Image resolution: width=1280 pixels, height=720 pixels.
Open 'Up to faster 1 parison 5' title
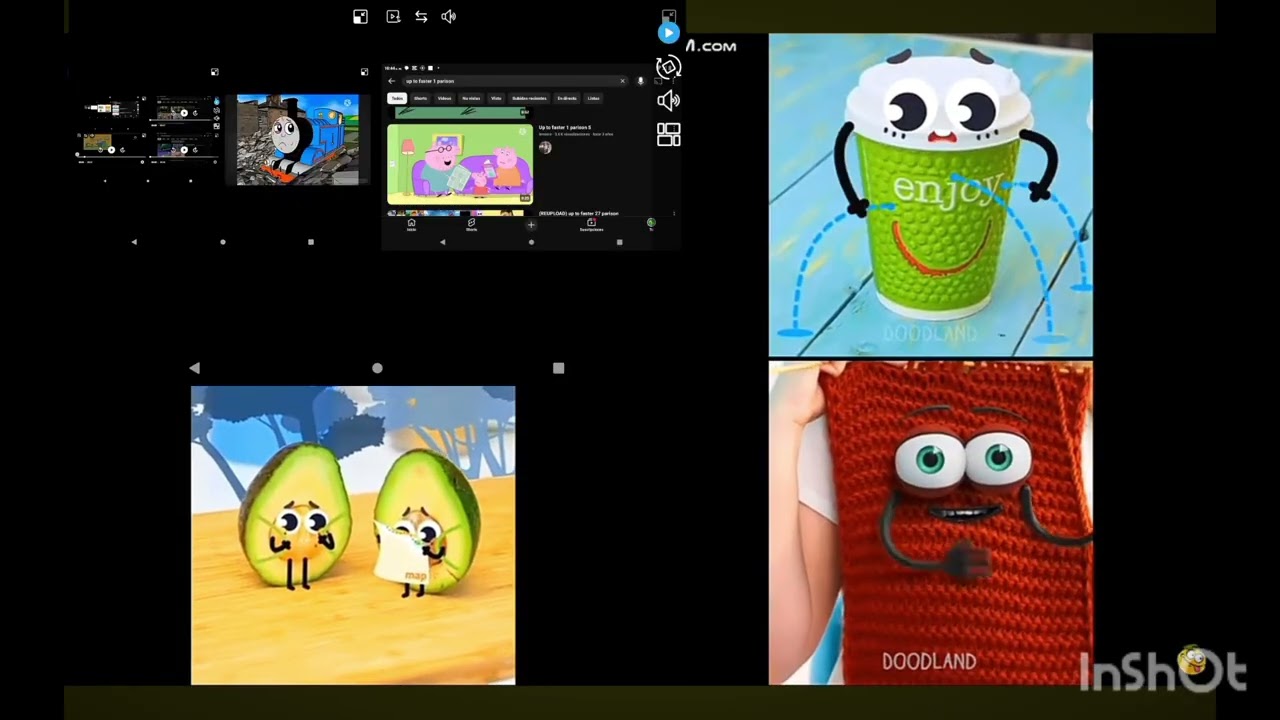tap(565, 127)
